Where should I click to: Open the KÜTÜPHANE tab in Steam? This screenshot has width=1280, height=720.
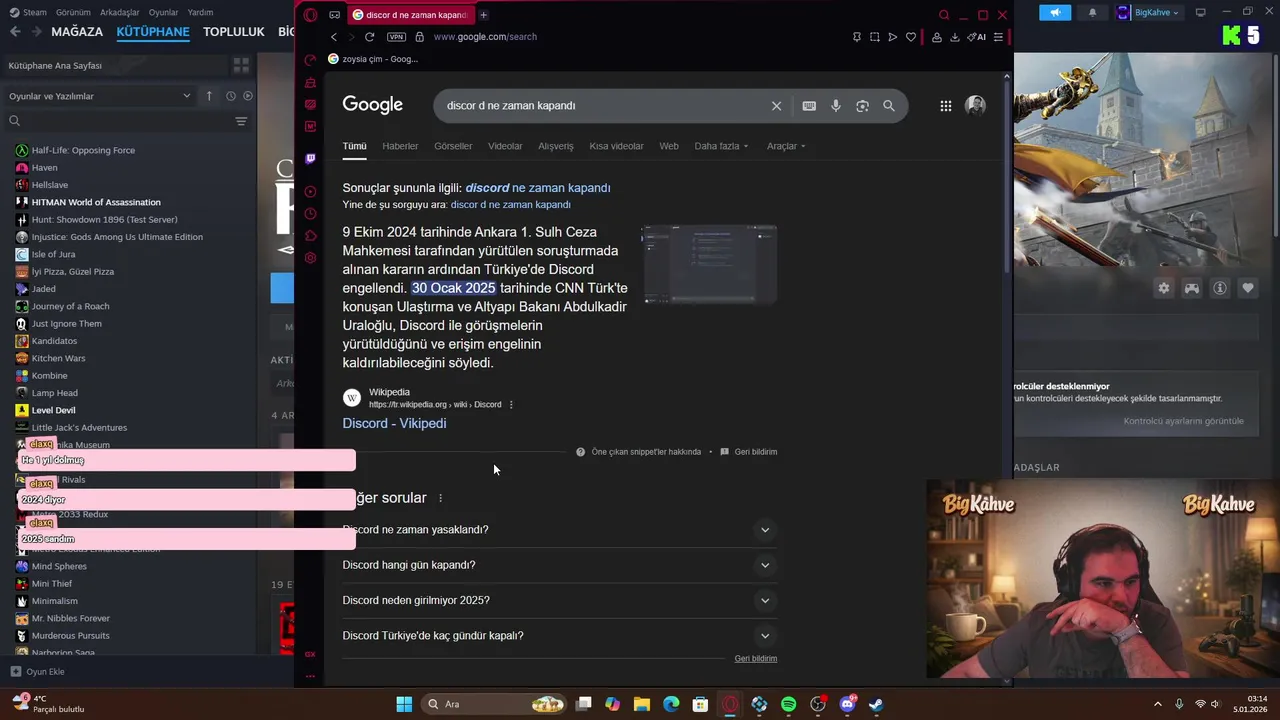pos(153,32)
